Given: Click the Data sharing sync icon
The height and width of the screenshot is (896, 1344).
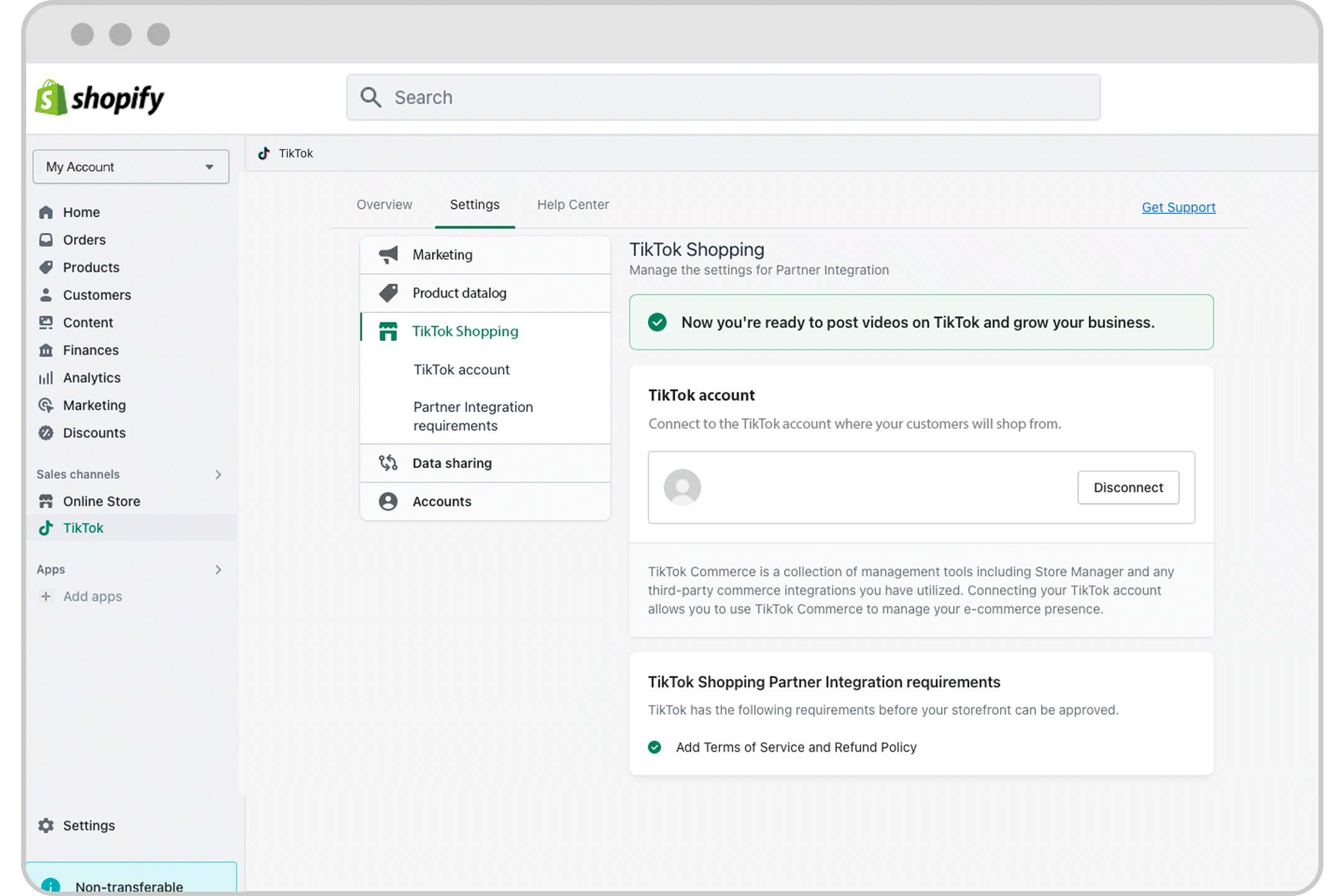Looking at the screenshot, I should click(x=389, y=463).
